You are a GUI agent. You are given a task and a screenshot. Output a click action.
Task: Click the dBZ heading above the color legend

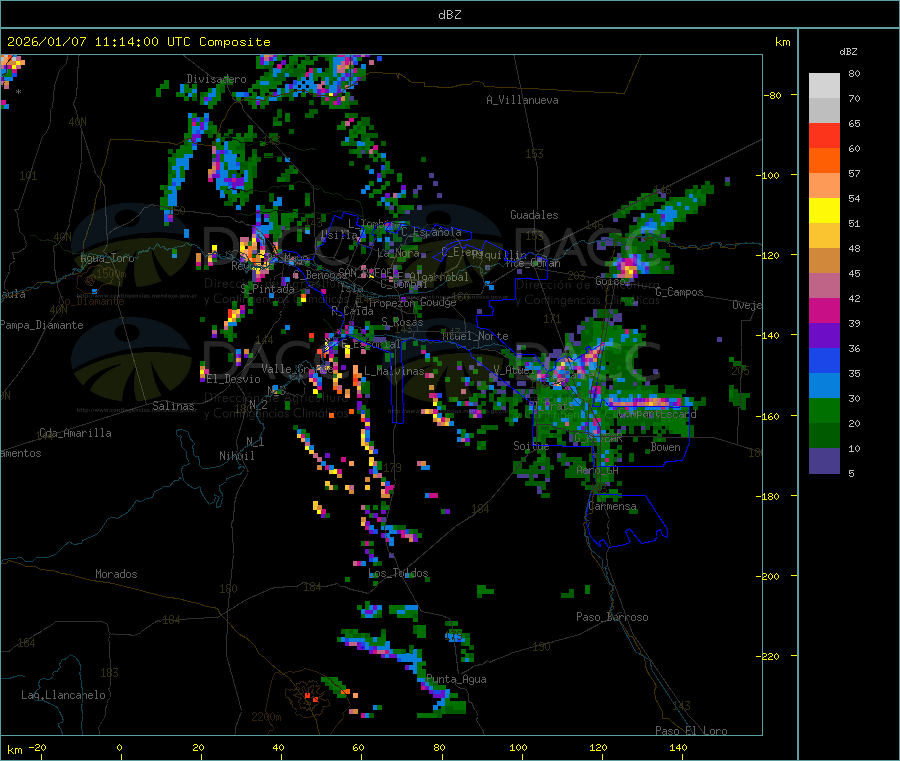(848, 52)
